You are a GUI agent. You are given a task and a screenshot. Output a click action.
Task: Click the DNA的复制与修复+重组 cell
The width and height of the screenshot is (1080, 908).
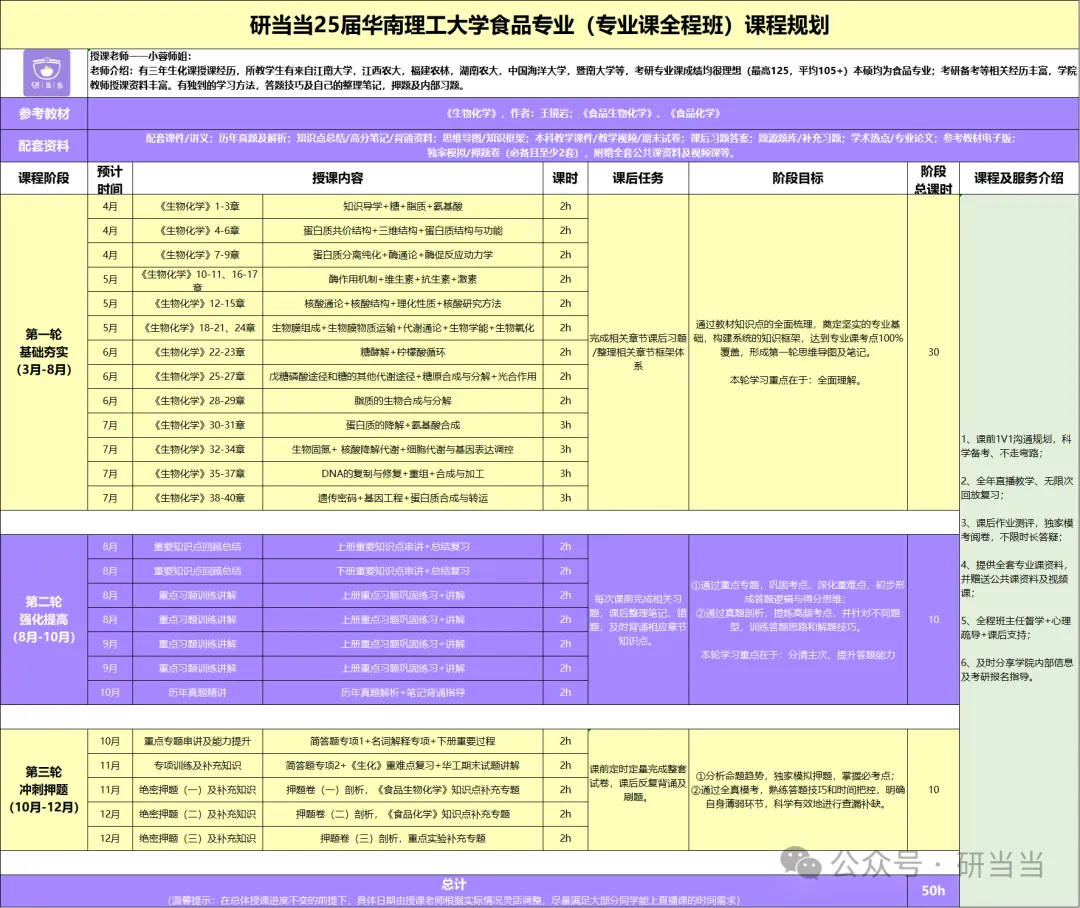pos(403,474)
